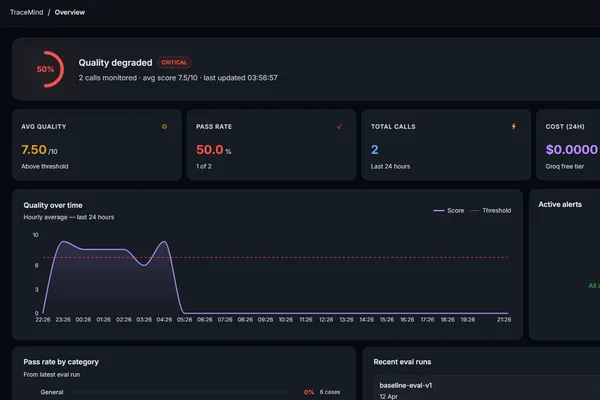600x400 pixels.
Task: Click the 21:26 x-axis label
Action: (x=504, y=320)
